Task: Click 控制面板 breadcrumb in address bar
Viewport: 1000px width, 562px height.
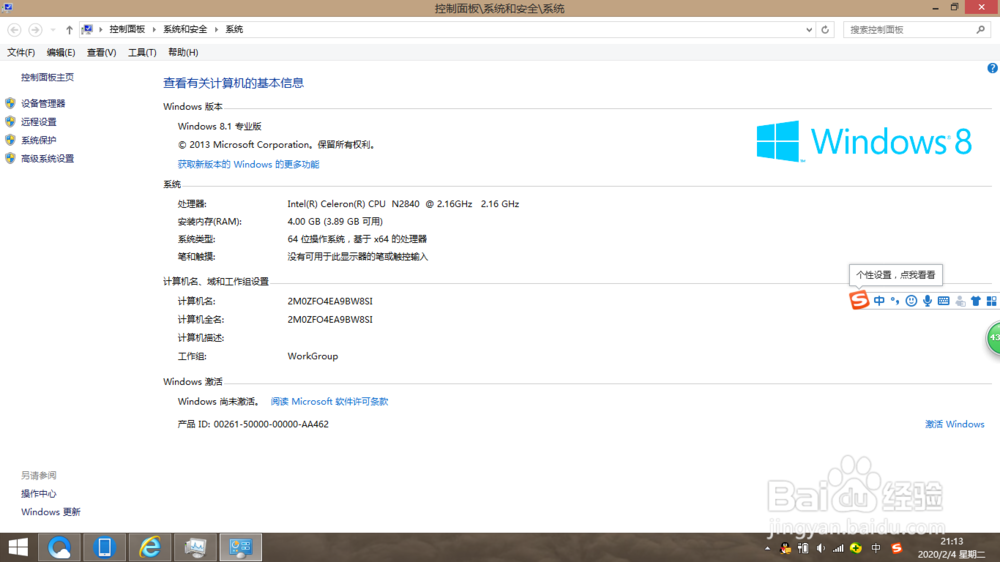Action: pos(127,29)
